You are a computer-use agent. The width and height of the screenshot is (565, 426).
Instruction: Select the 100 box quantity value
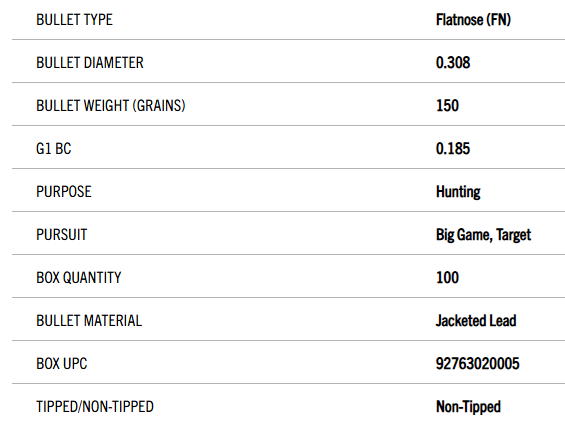tap(447, 278)
